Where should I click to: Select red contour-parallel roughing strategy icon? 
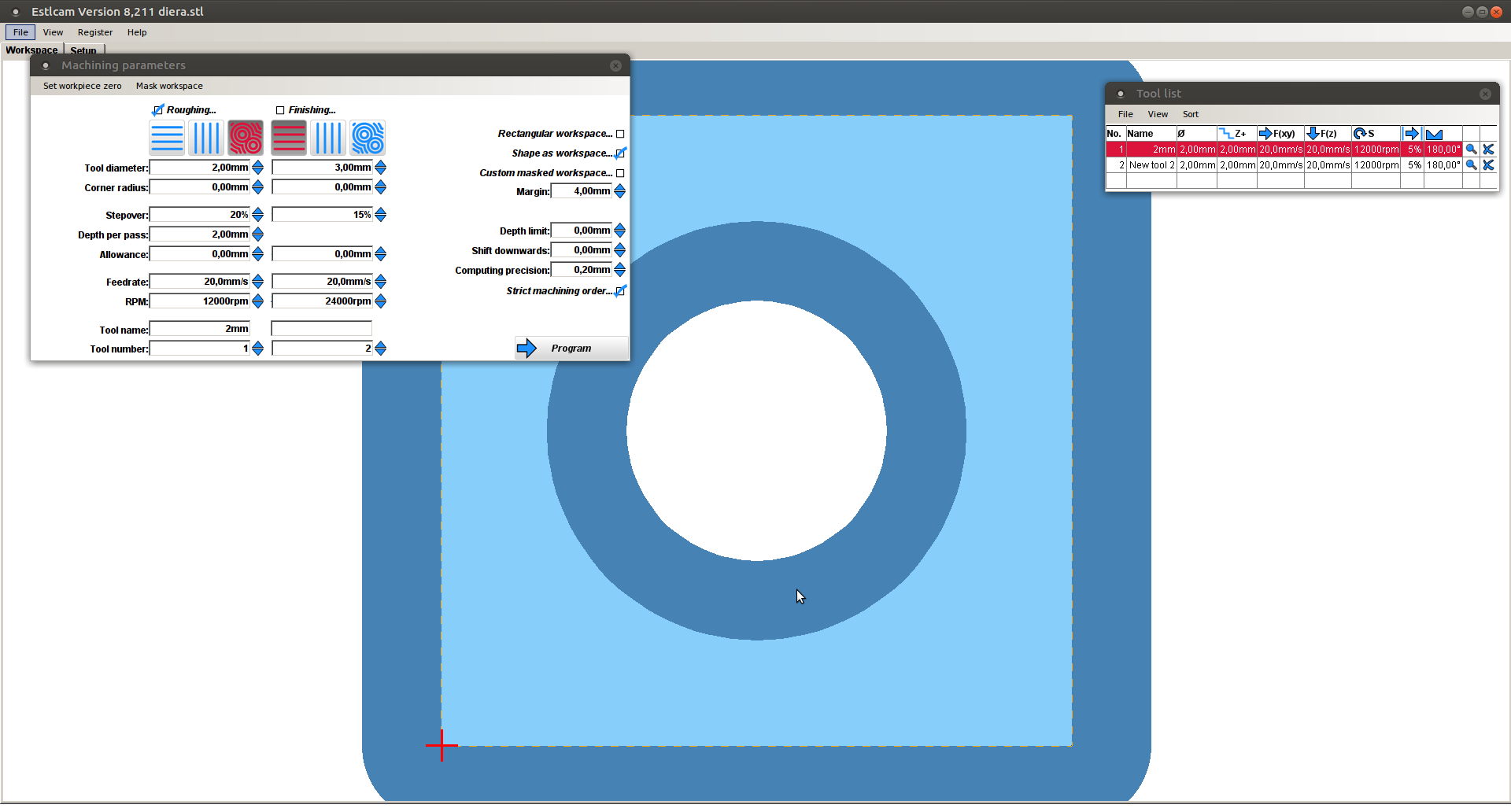point(246,138)
